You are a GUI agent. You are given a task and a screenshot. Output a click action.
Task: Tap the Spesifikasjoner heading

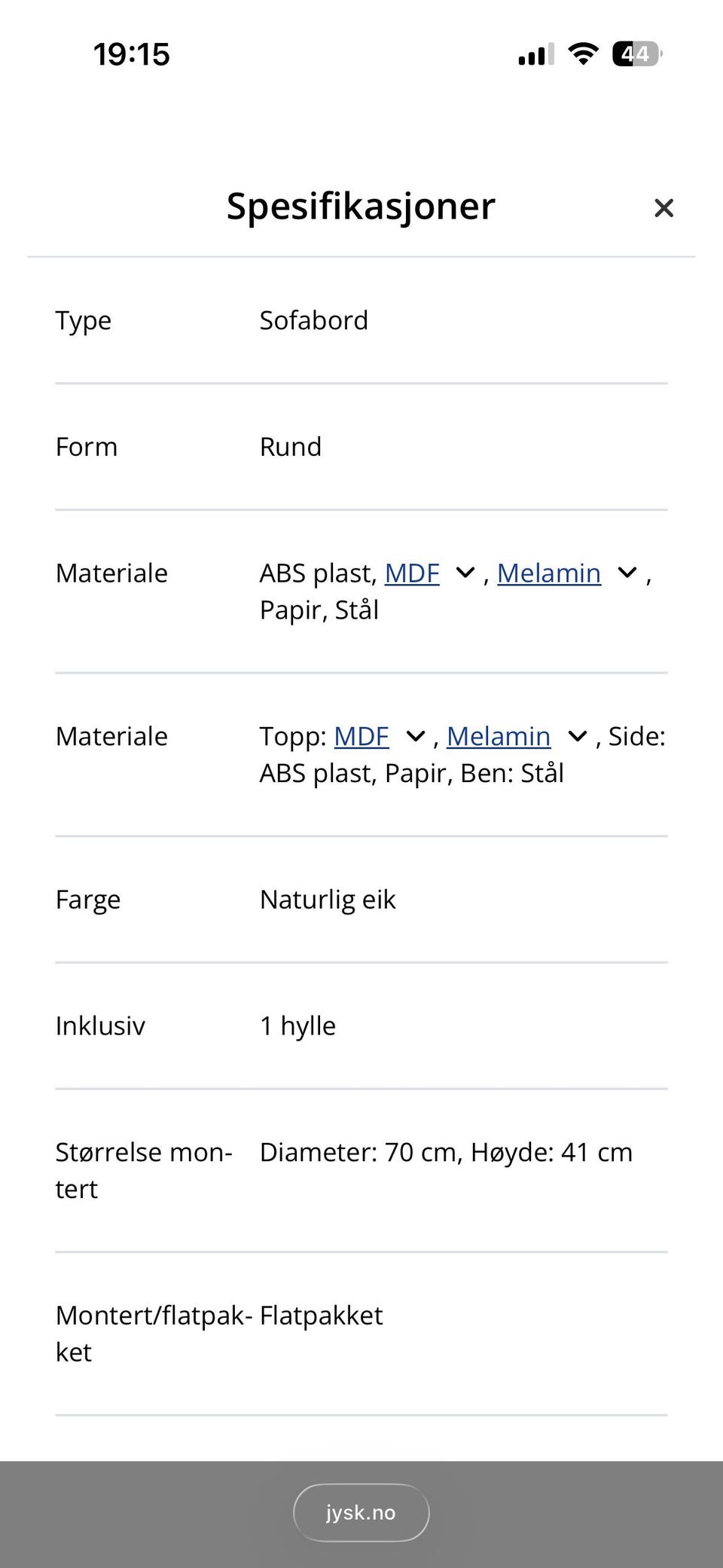click(x=361, y=206)
